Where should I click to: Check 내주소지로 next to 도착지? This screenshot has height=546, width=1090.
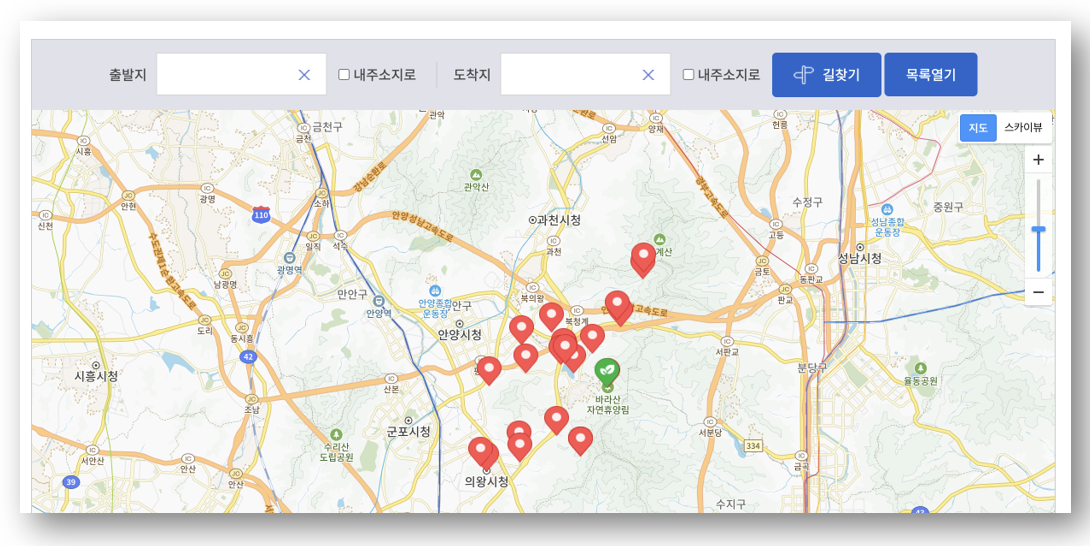click(688, 75)
